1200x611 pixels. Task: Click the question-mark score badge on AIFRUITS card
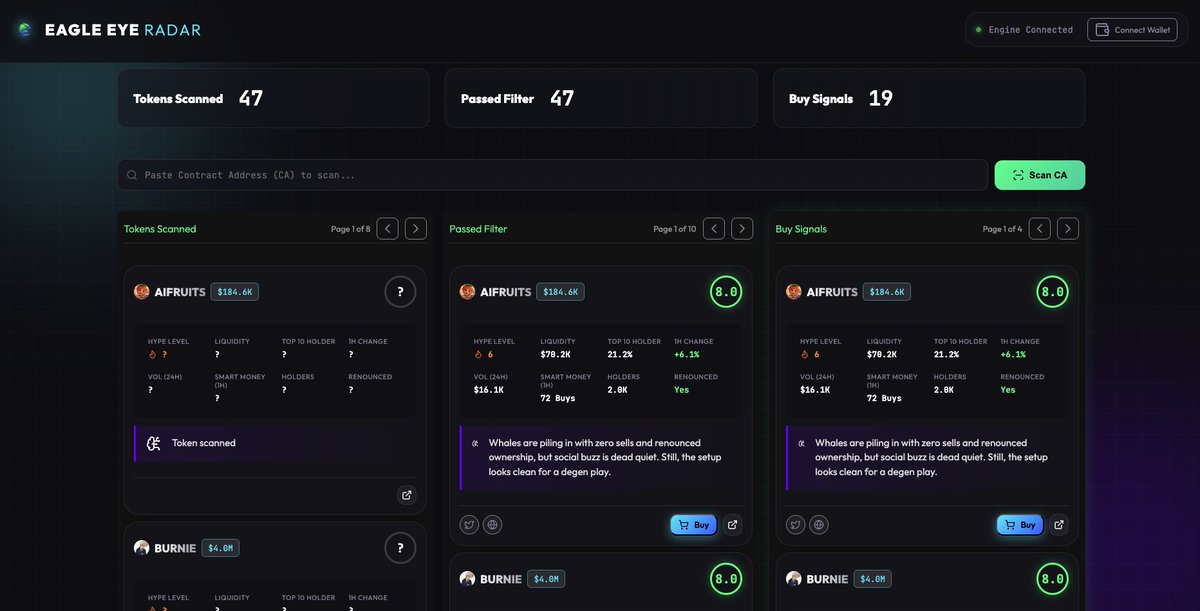[400, 292]
